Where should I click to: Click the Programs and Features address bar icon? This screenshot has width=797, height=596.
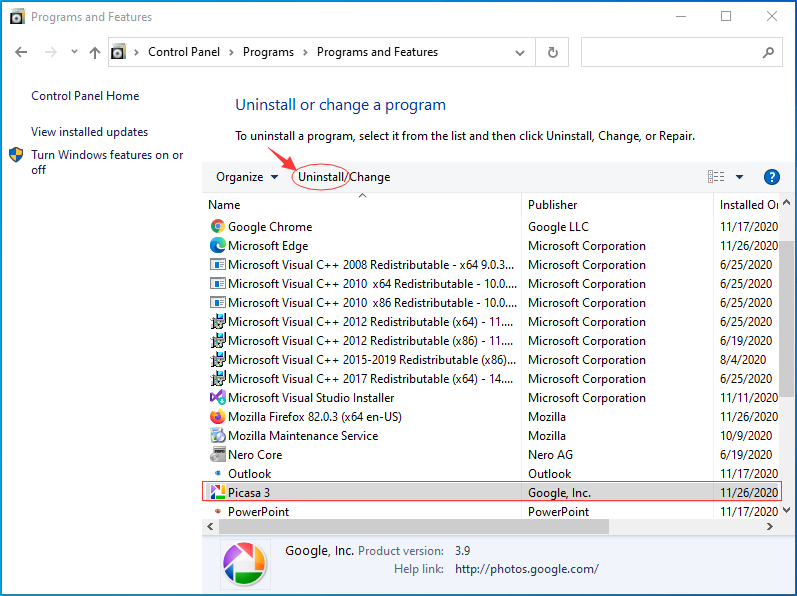pos(118,52)
